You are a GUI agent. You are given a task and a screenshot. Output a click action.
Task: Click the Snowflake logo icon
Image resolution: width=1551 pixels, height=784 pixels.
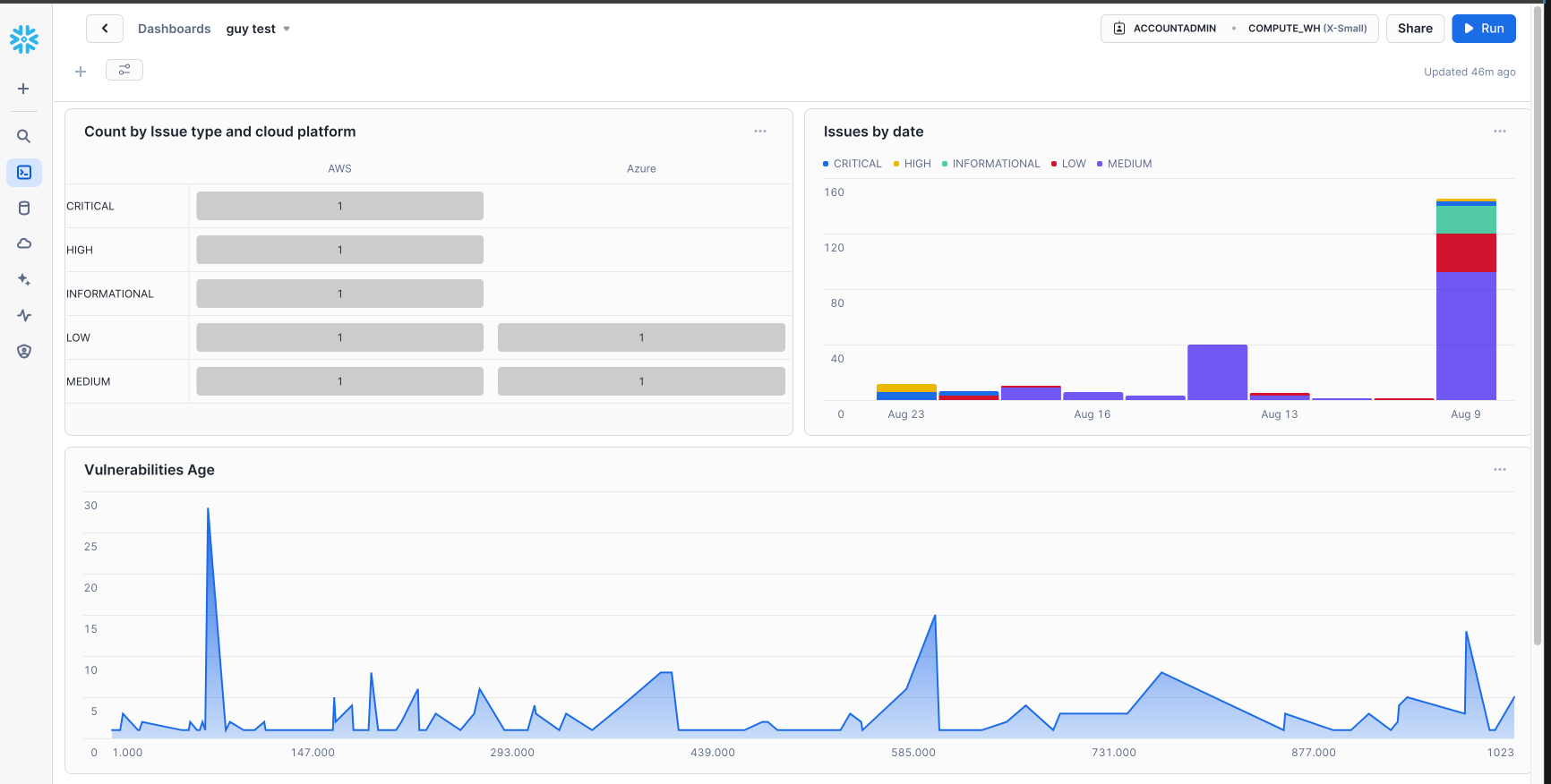coord(24,39)
